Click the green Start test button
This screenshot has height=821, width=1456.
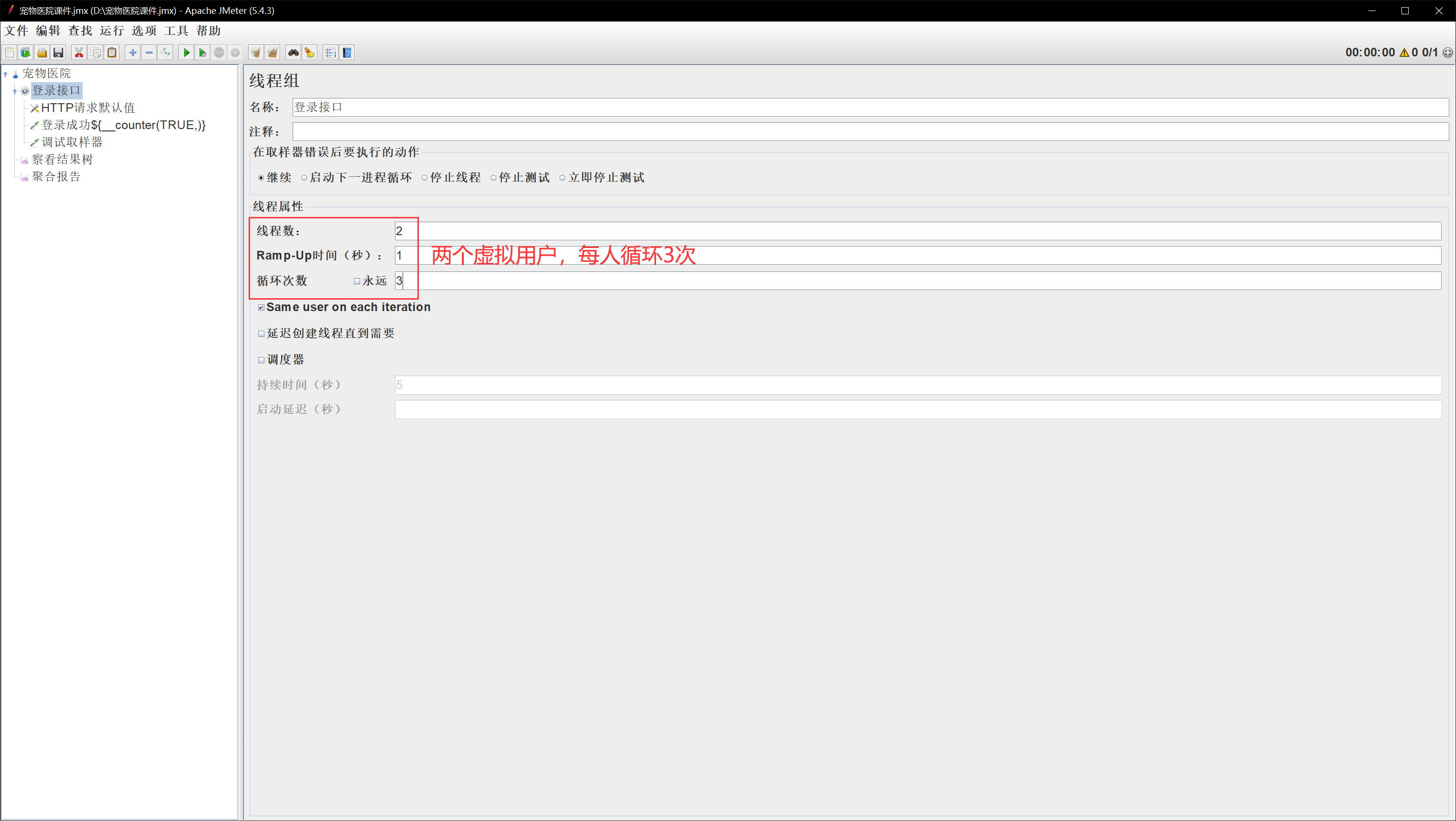(186, 53)
